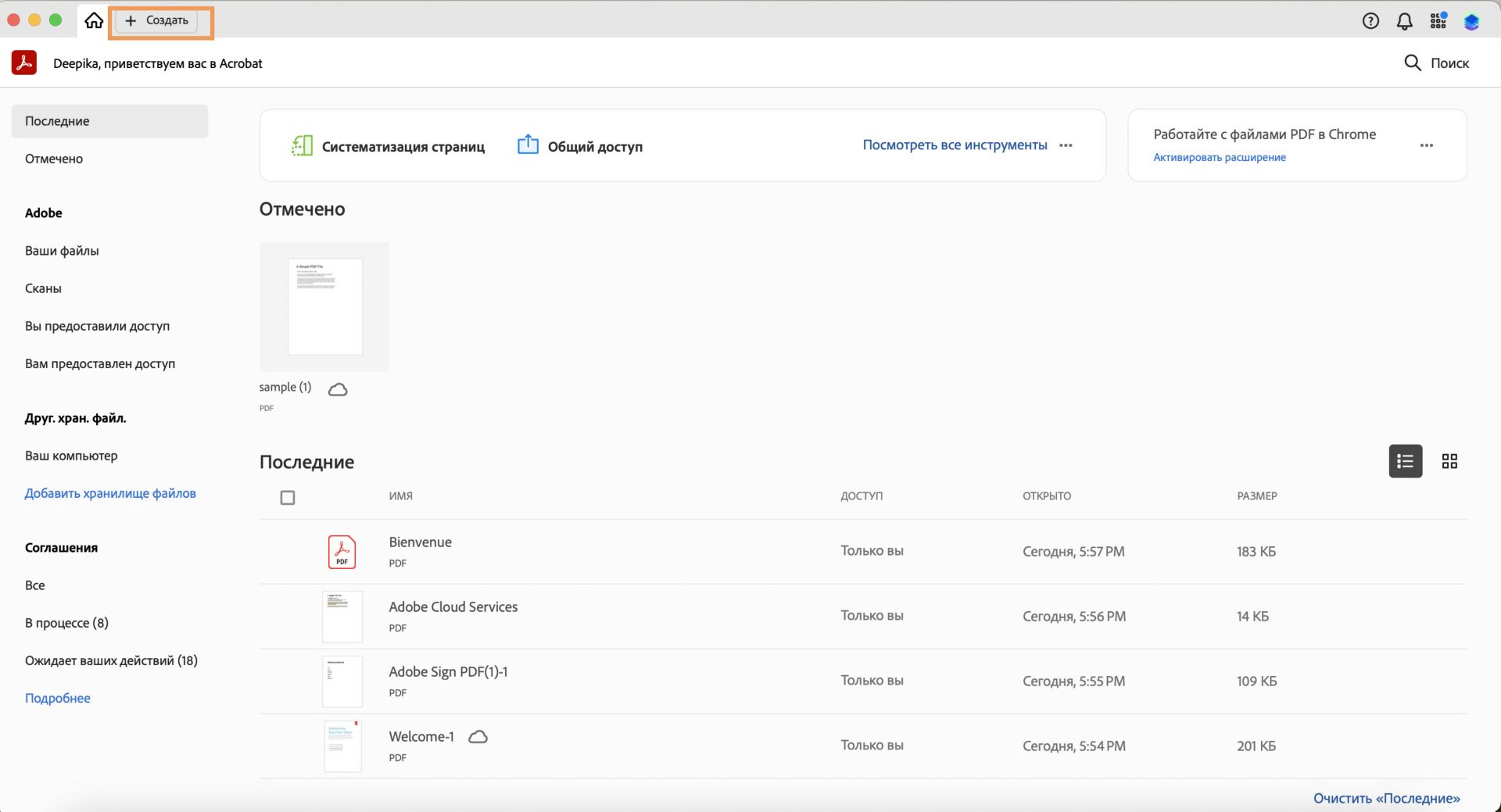Open the notifications bell
The height and width of the screenshot is (812, 1501).
(x=1405, y=21)
